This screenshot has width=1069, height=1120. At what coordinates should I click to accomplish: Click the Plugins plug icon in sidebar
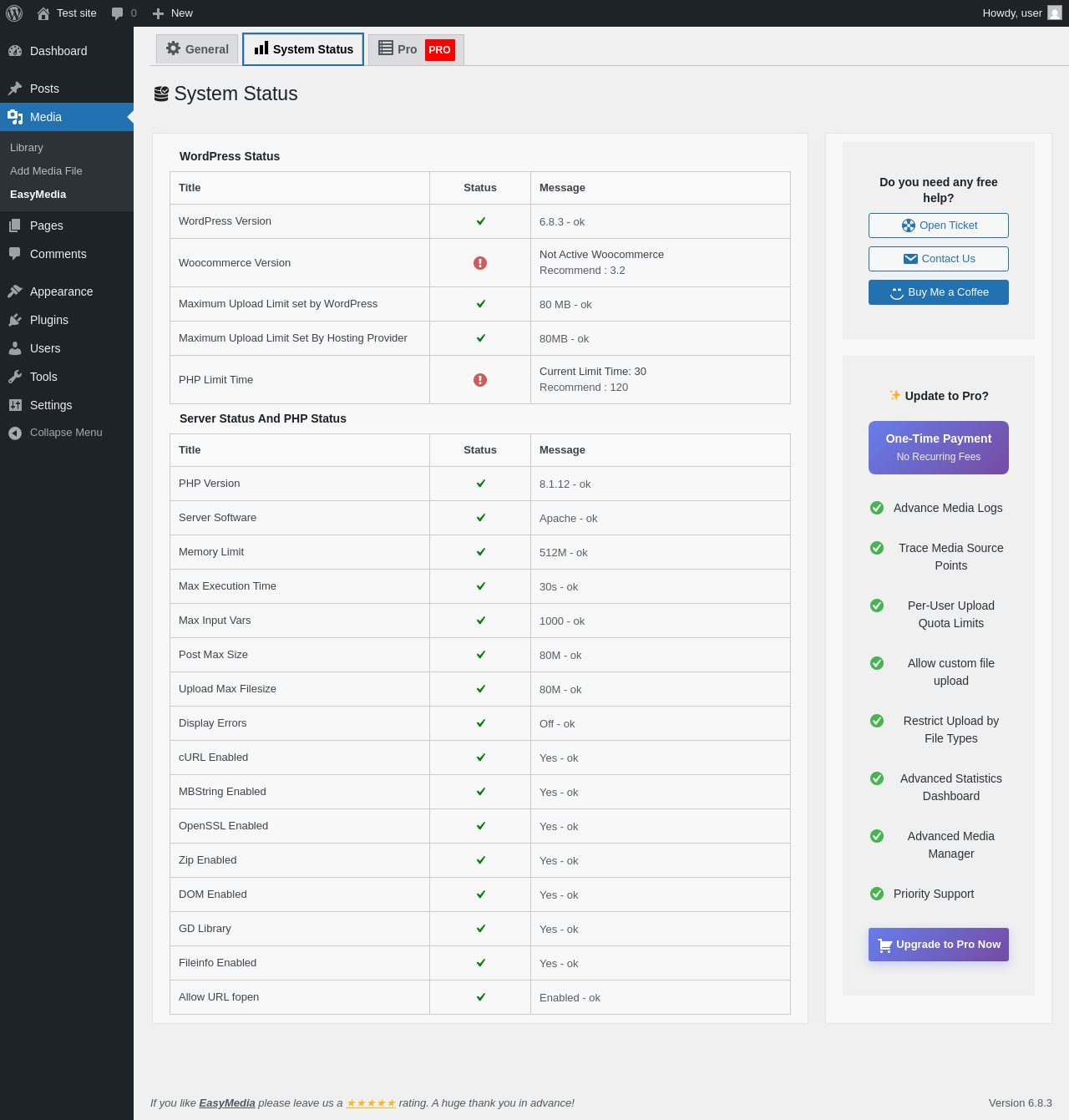click(15, 320)
